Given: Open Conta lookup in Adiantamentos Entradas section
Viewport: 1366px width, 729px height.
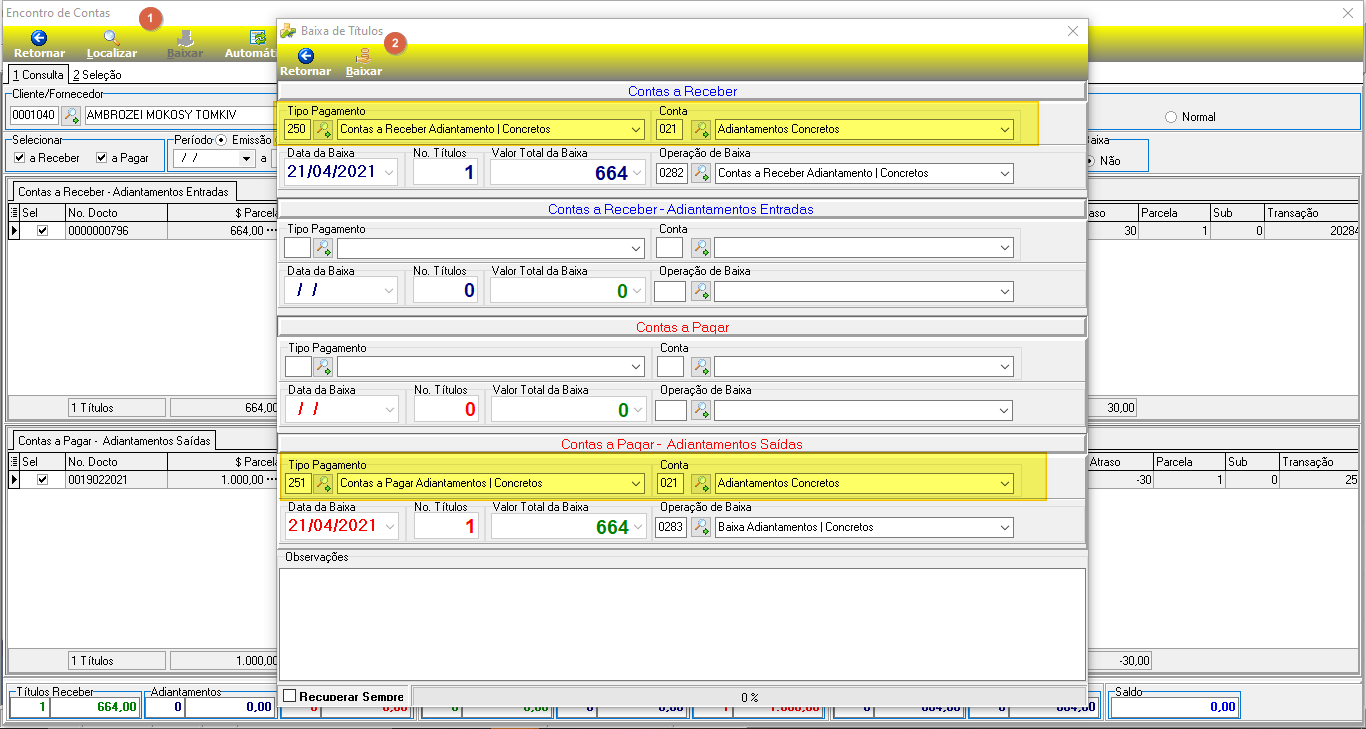Looking at the screenshot, I should [701, 247].
